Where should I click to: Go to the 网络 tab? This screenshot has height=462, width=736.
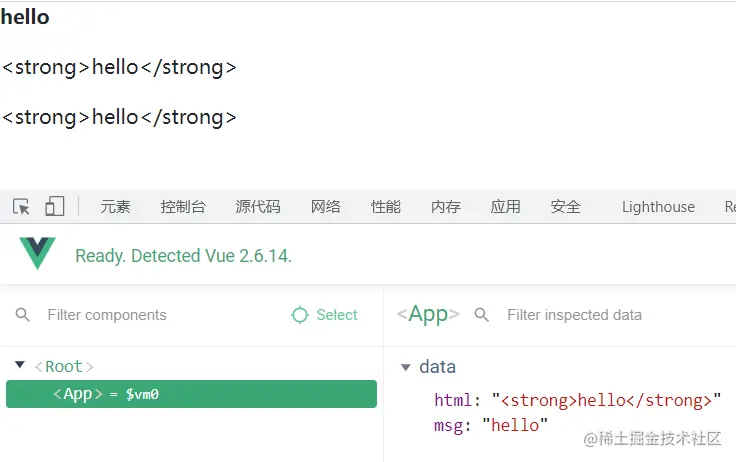tap(326, 207)
